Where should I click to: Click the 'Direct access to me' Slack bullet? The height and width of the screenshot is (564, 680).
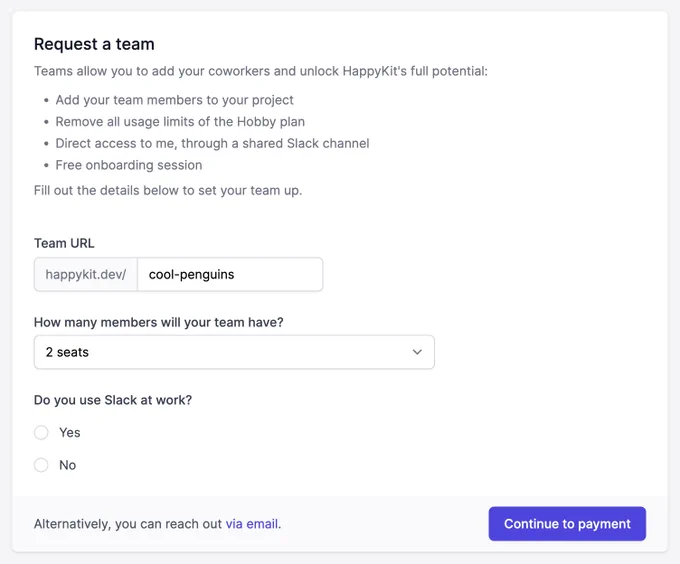click(x=212, y=143)
